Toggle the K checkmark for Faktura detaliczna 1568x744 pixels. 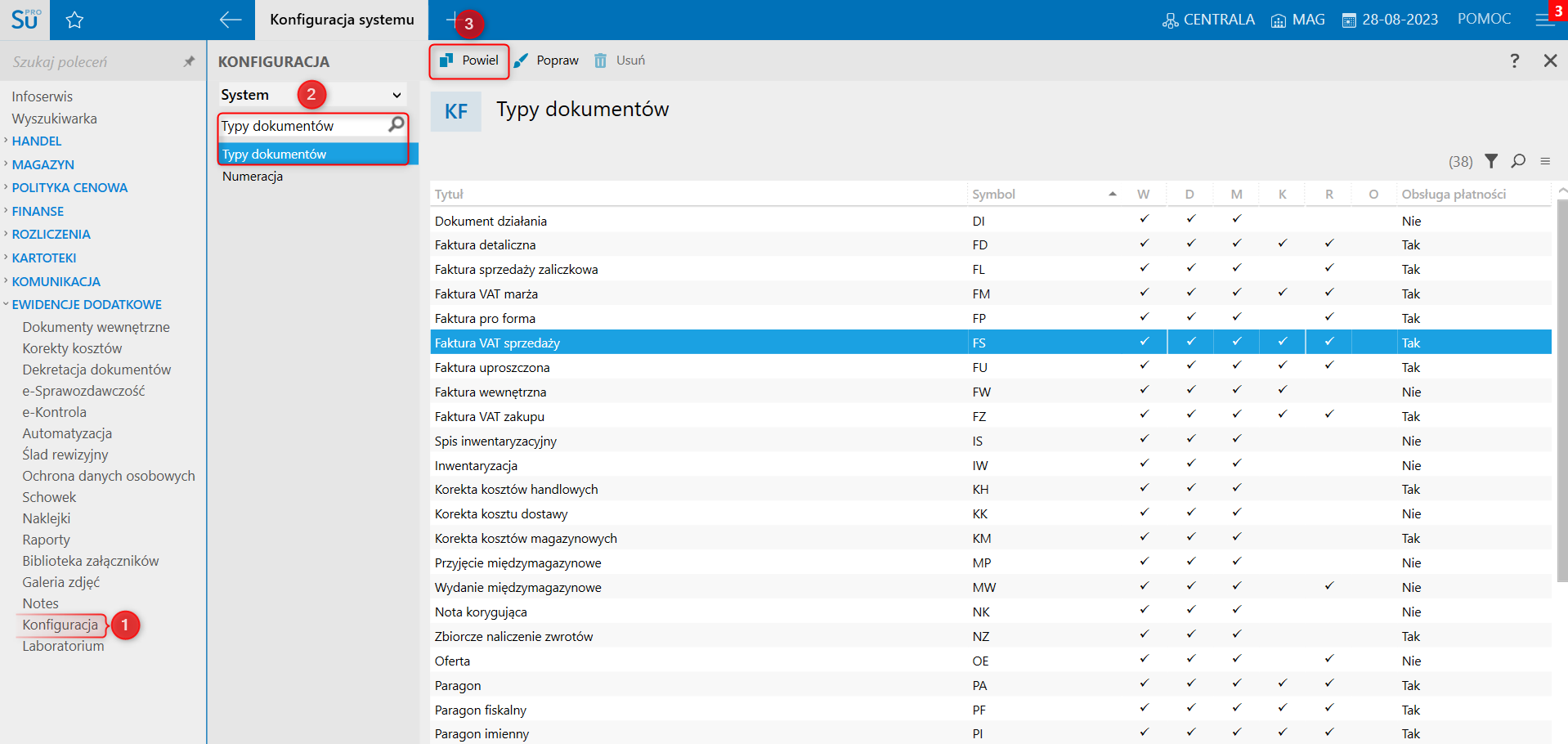[x=1282, y=244]
